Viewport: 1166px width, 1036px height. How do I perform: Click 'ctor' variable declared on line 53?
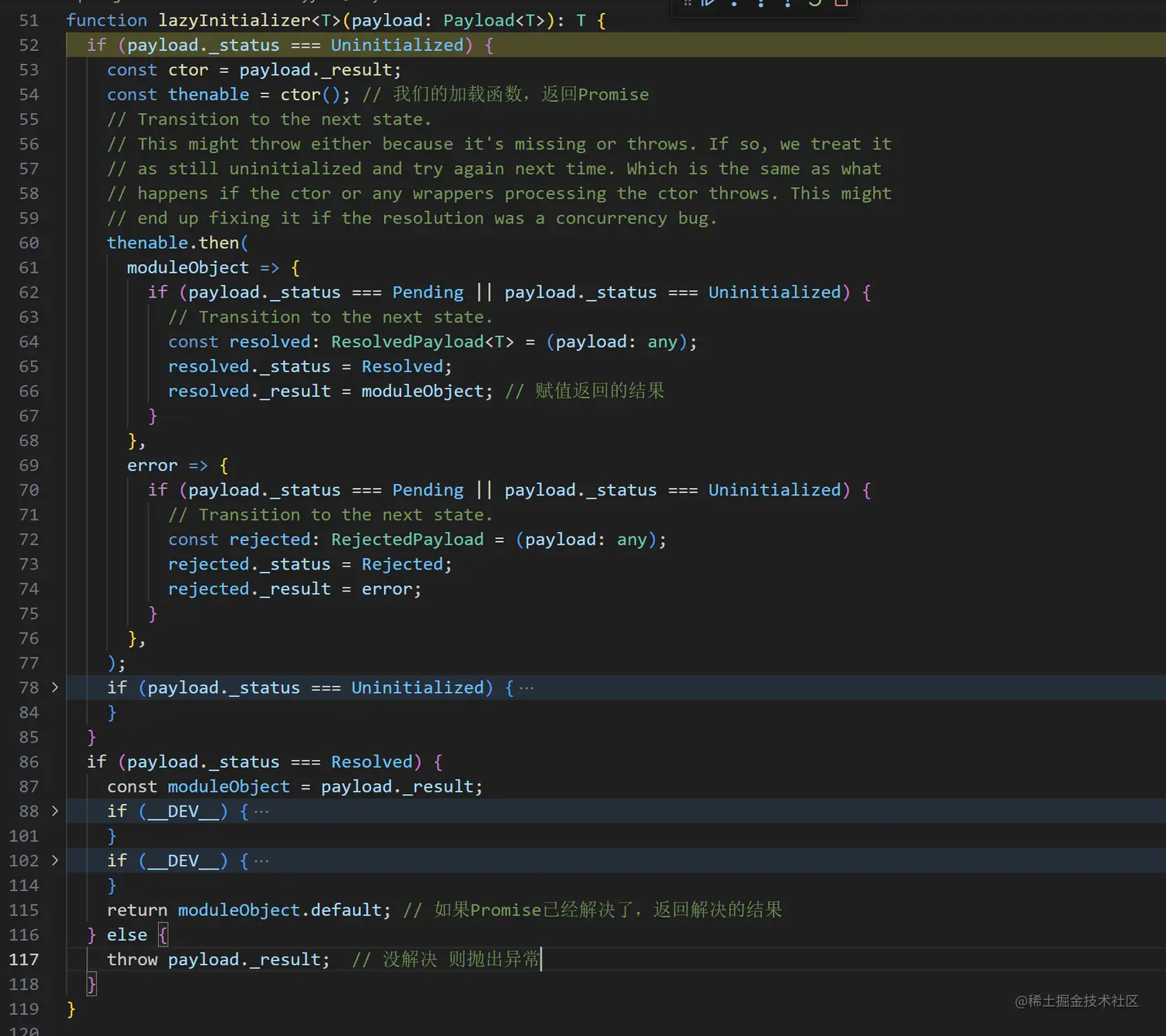coord(188,70)
